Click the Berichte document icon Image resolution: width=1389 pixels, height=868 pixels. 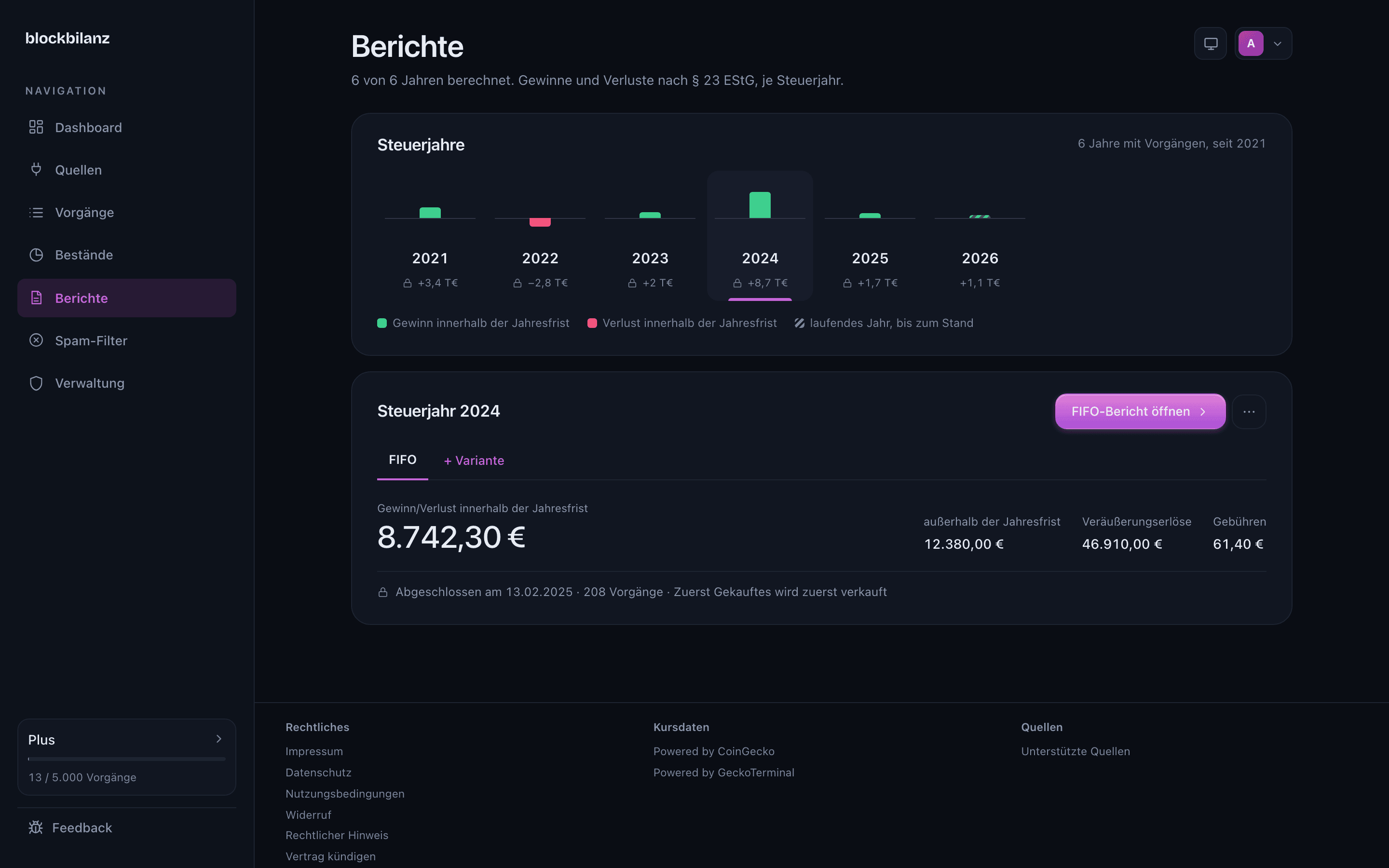click(x=36, y=298)
